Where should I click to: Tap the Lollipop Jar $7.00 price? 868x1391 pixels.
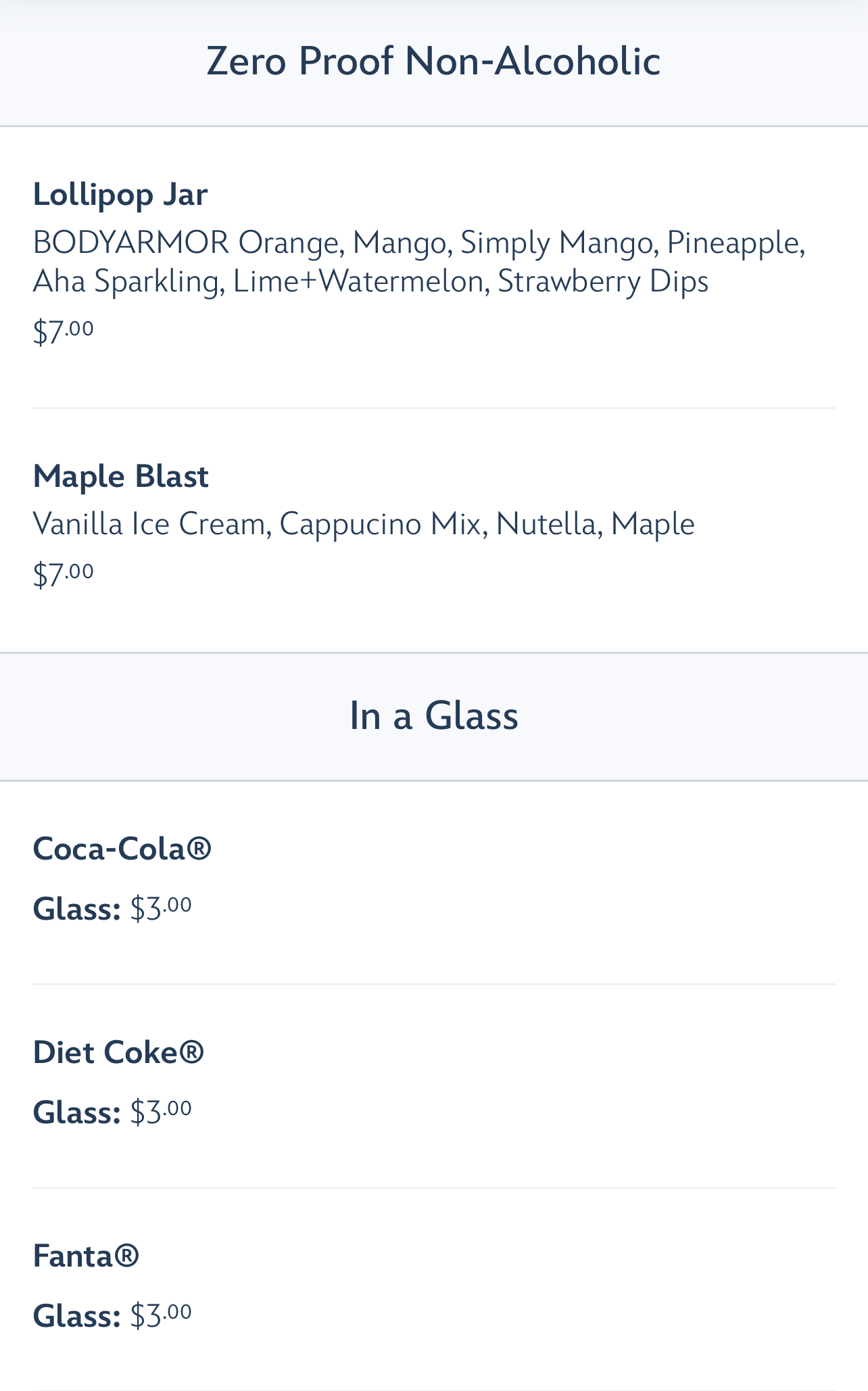point(64,331)
